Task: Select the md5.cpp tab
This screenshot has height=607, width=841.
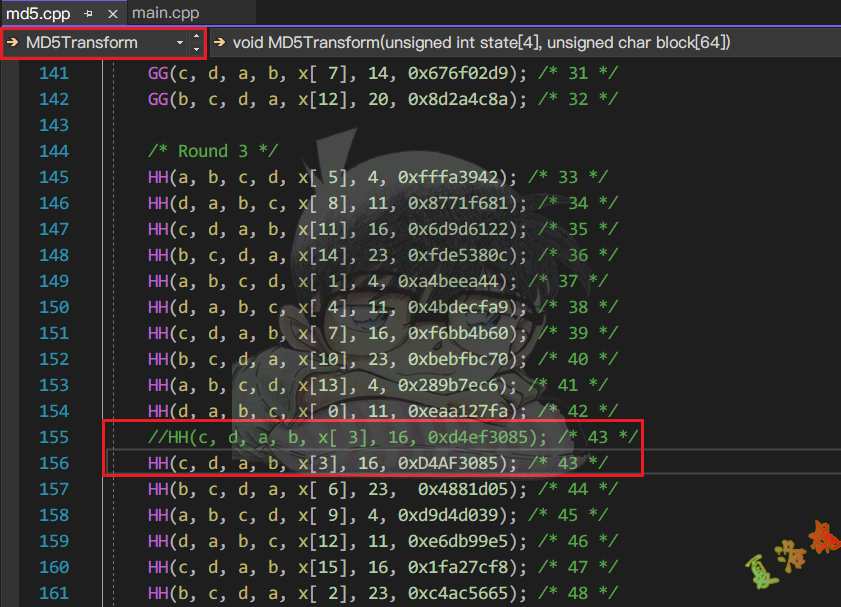Action: pyautogui.click(x=38, y=14)
